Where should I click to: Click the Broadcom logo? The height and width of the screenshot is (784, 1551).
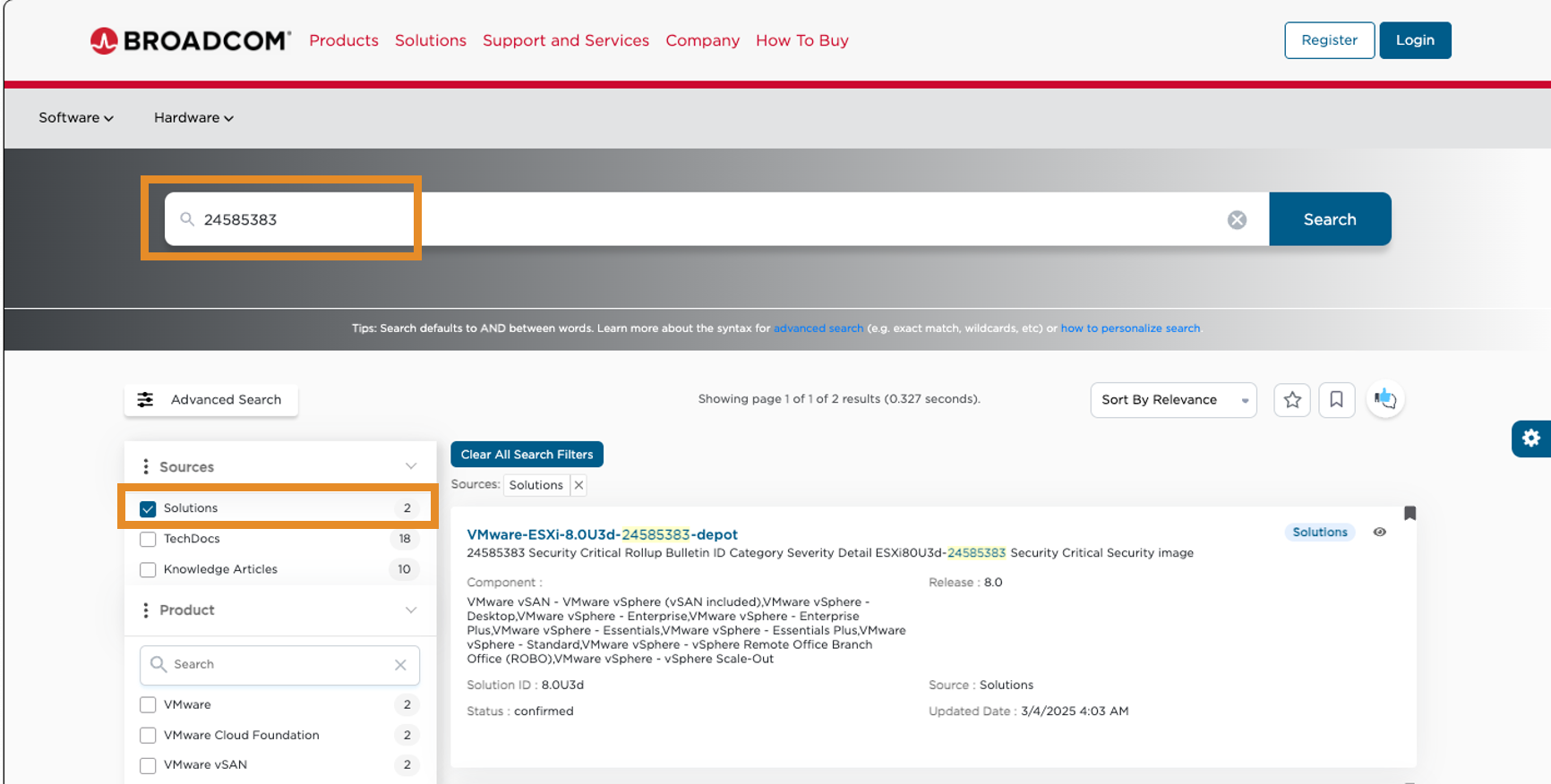point(191,40)
